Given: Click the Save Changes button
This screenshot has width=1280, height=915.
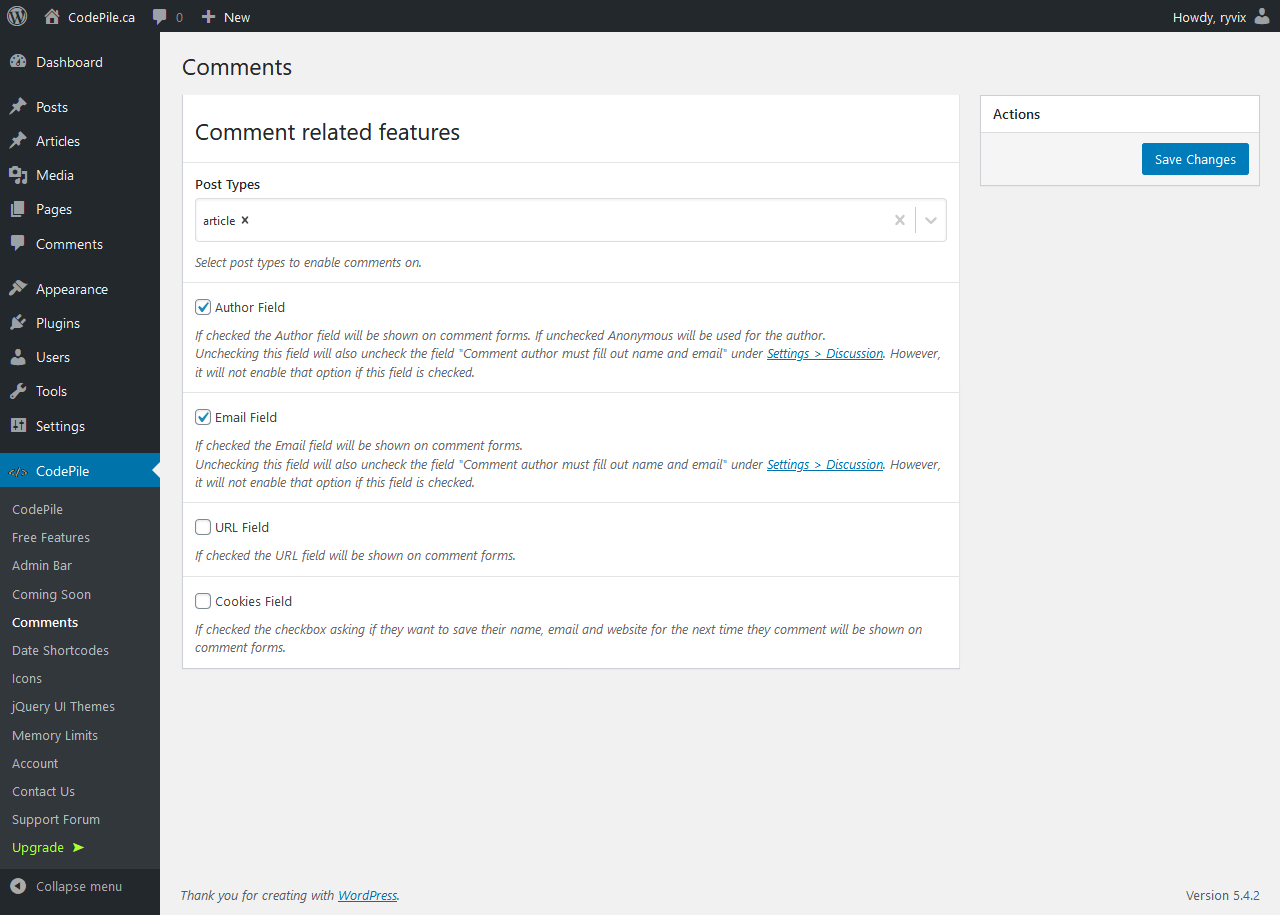Looking at the screenshot, I should coord(1195,159).
